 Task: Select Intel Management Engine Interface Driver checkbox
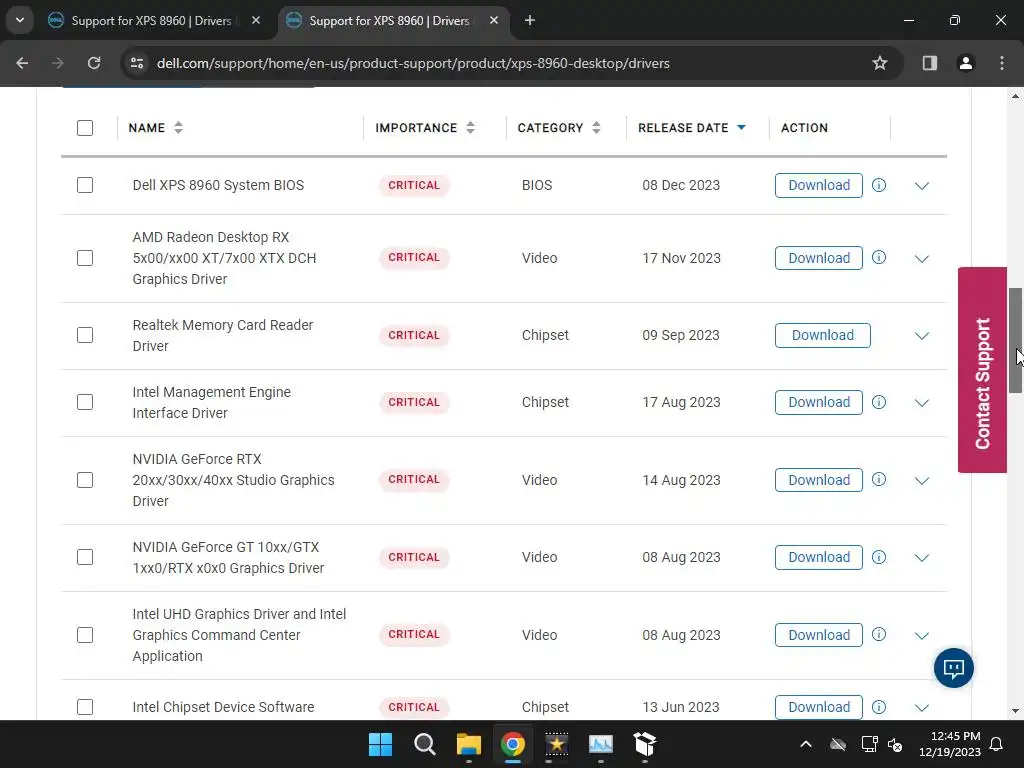coord(85,402)
